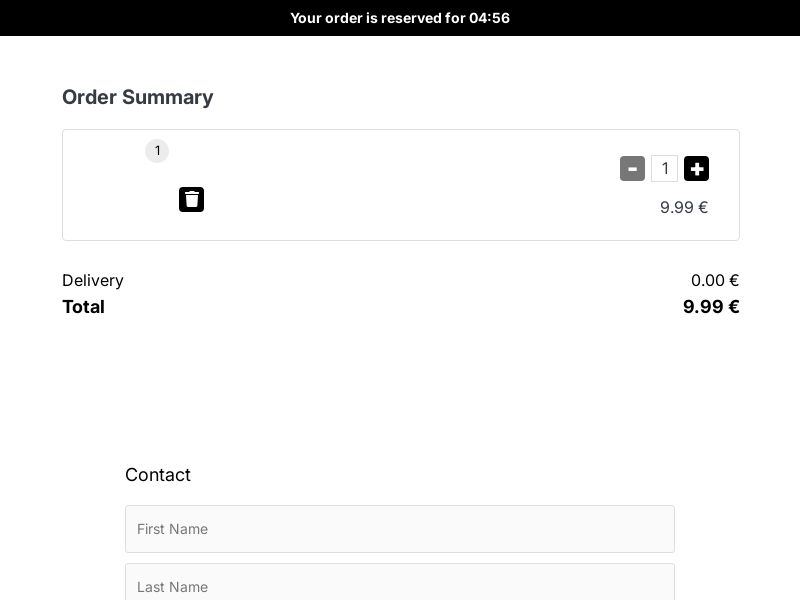
Task: Decrease quantity with the minus button
Action: [x=632, y=168]
